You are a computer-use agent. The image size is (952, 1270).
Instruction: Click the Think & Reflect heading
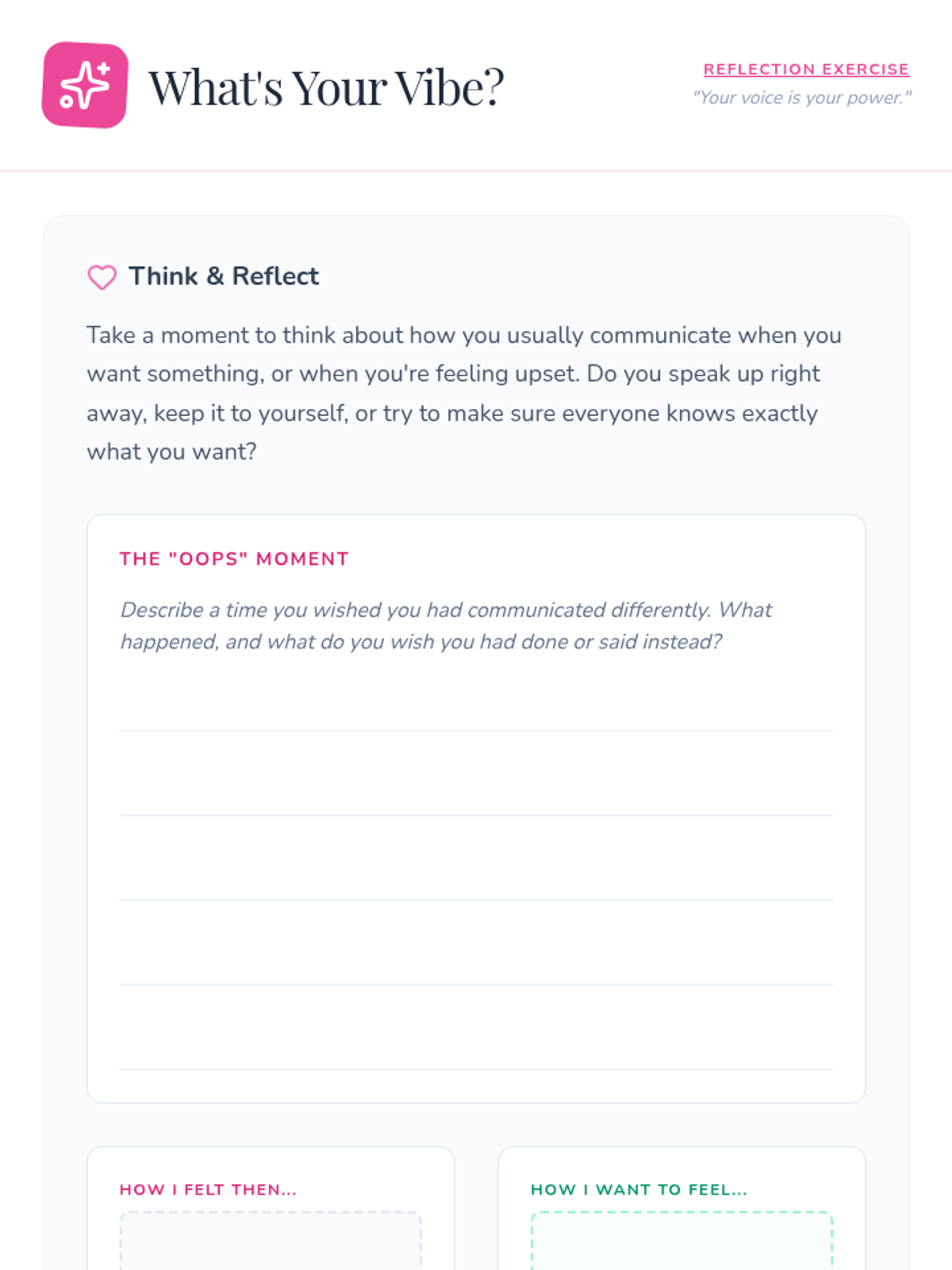click(224, 276)
